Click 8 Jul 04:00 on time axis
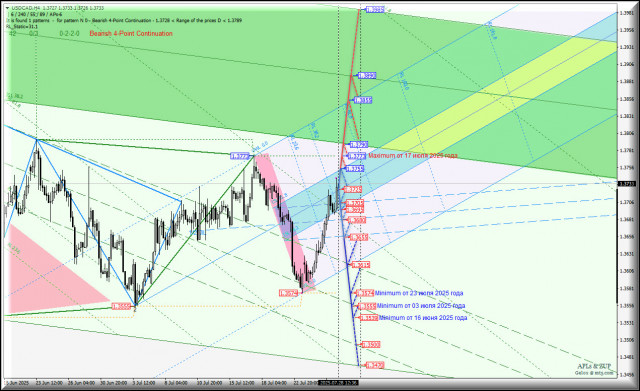Image resolution: width=640 pixels, height=391 pixels. tap(176, 383)
